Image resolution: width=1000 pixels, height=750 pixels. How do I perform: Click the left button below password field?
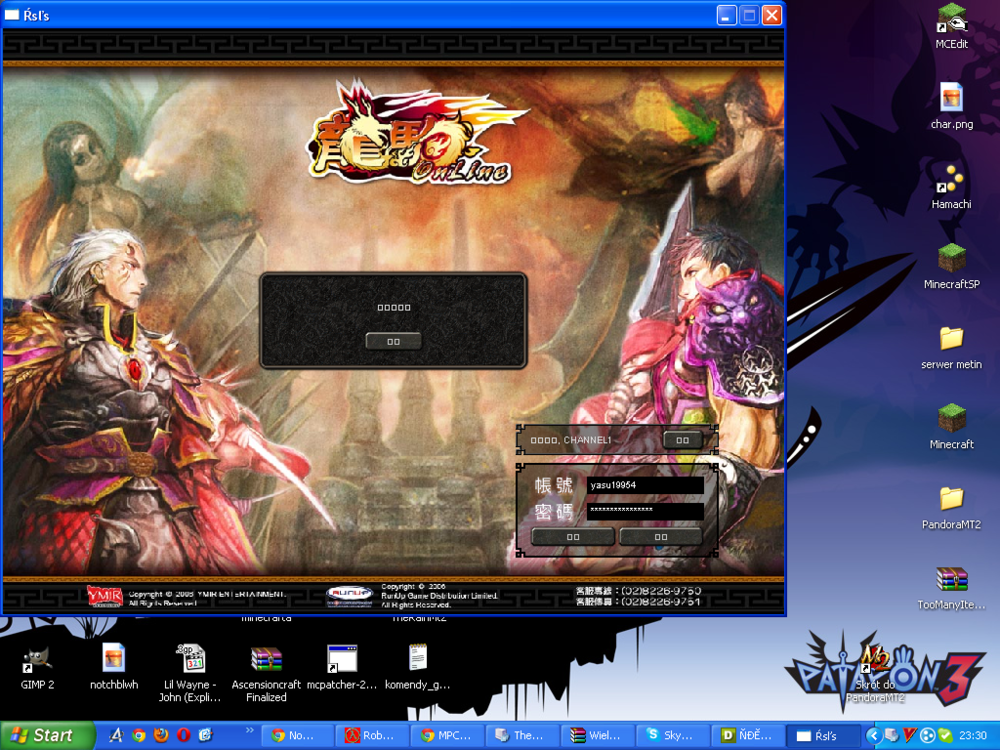pos(573,537)
